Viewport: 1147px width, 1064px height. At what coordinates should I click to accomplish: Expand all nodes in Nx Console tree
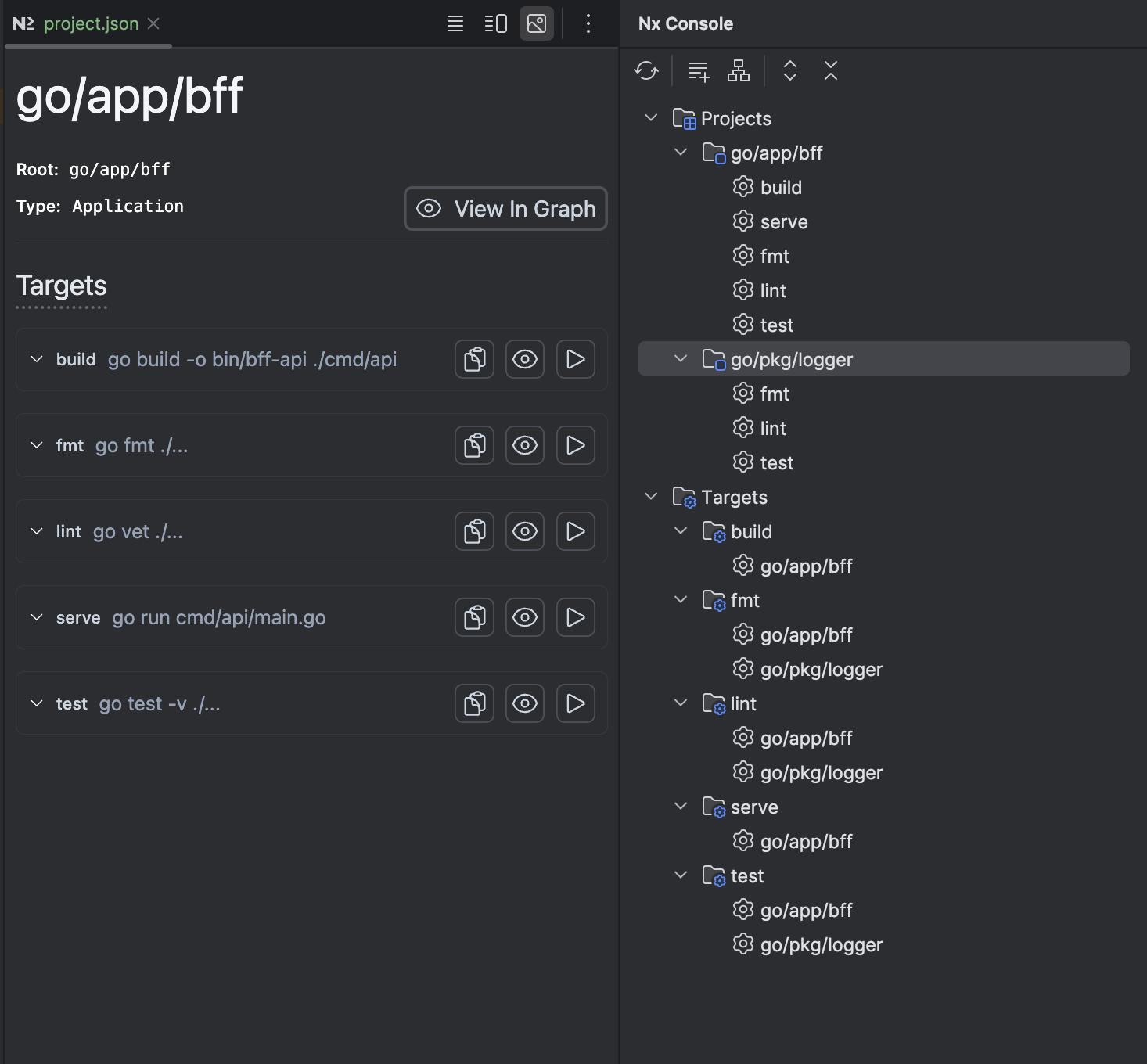pos(790,71)
